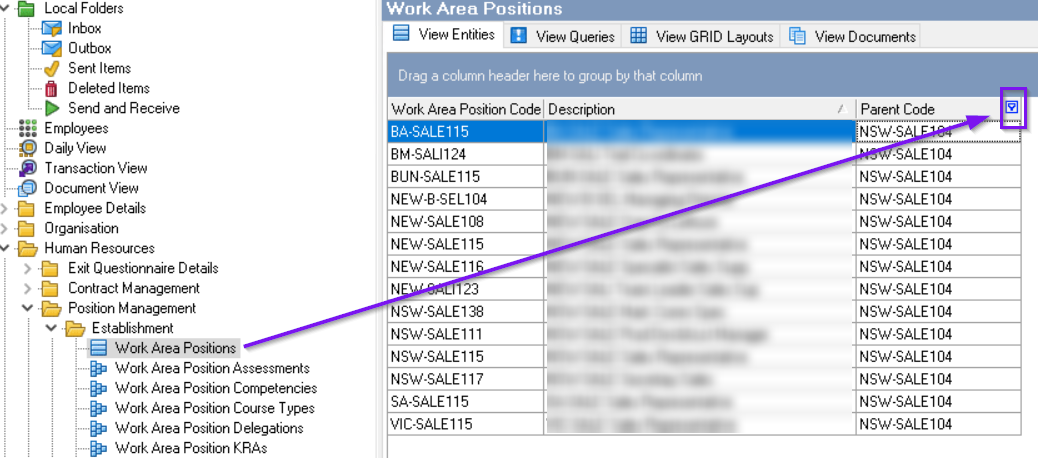Open the filter dropdown in the grid header
The height and width of the screenshot is (458, 1038).
(1012, 108)
